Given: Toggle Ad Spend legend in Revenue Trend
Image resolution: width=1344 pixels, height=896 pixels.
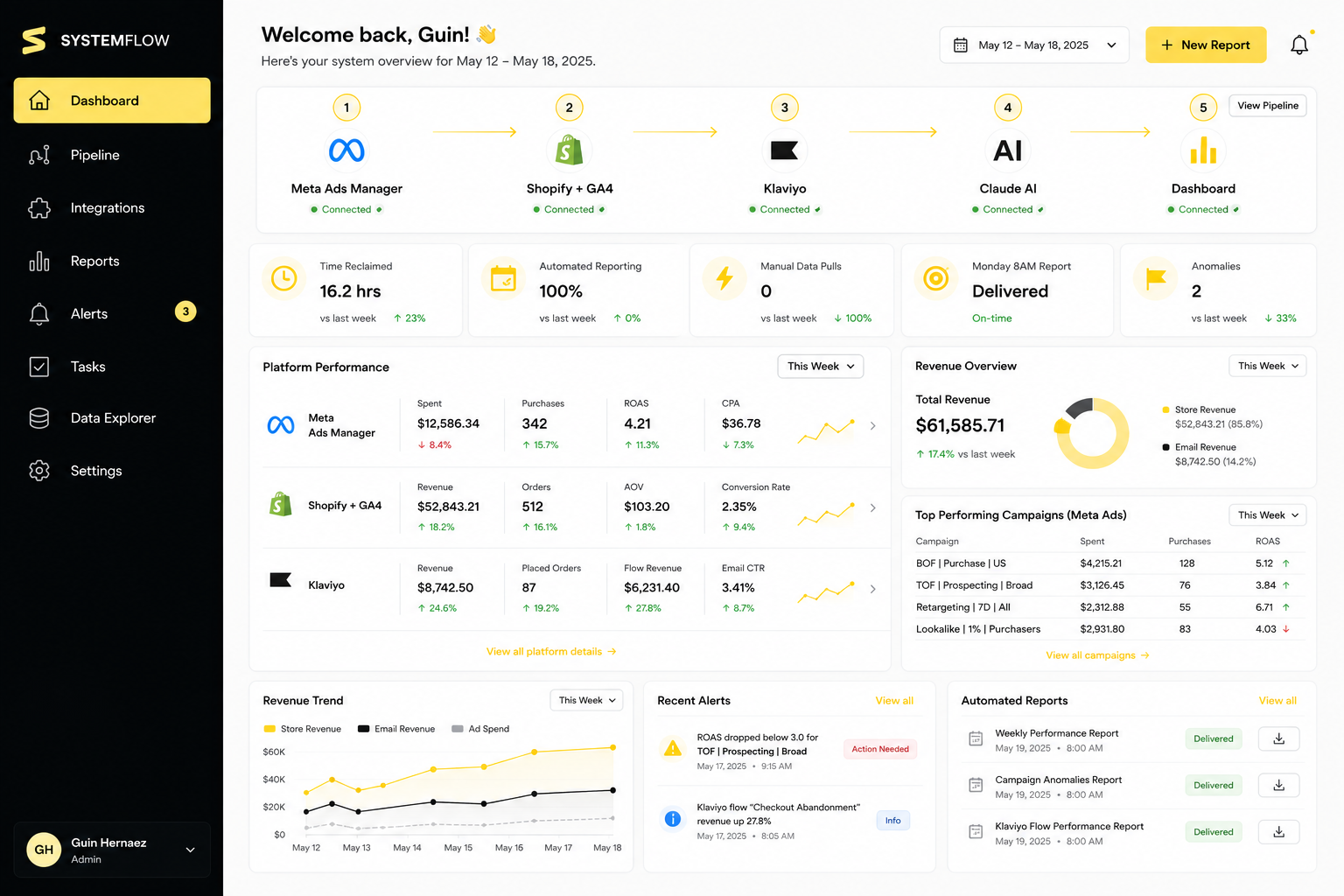Looking at the screenshot, I should click(480, 729).
